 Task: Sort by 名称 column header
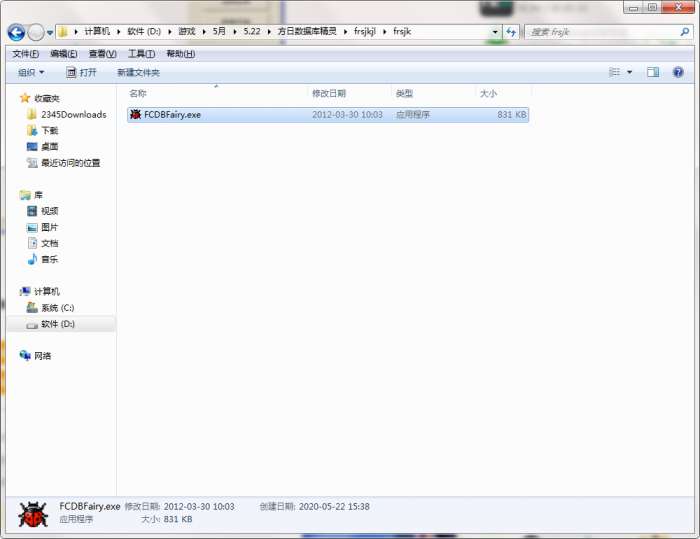(138, 93)
